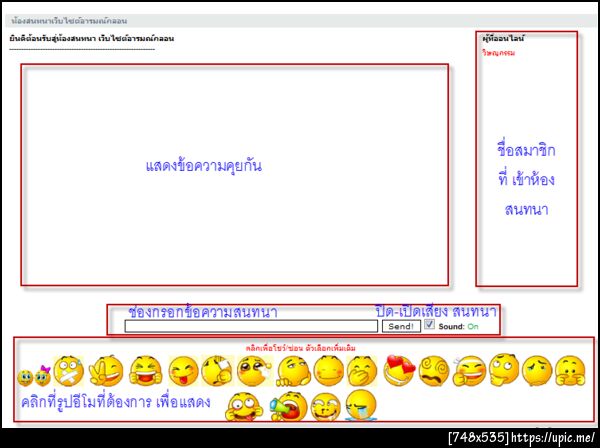Click the ยินดีต้อนรับสู่ห้องสนทนา welcome text

(92, 38)
